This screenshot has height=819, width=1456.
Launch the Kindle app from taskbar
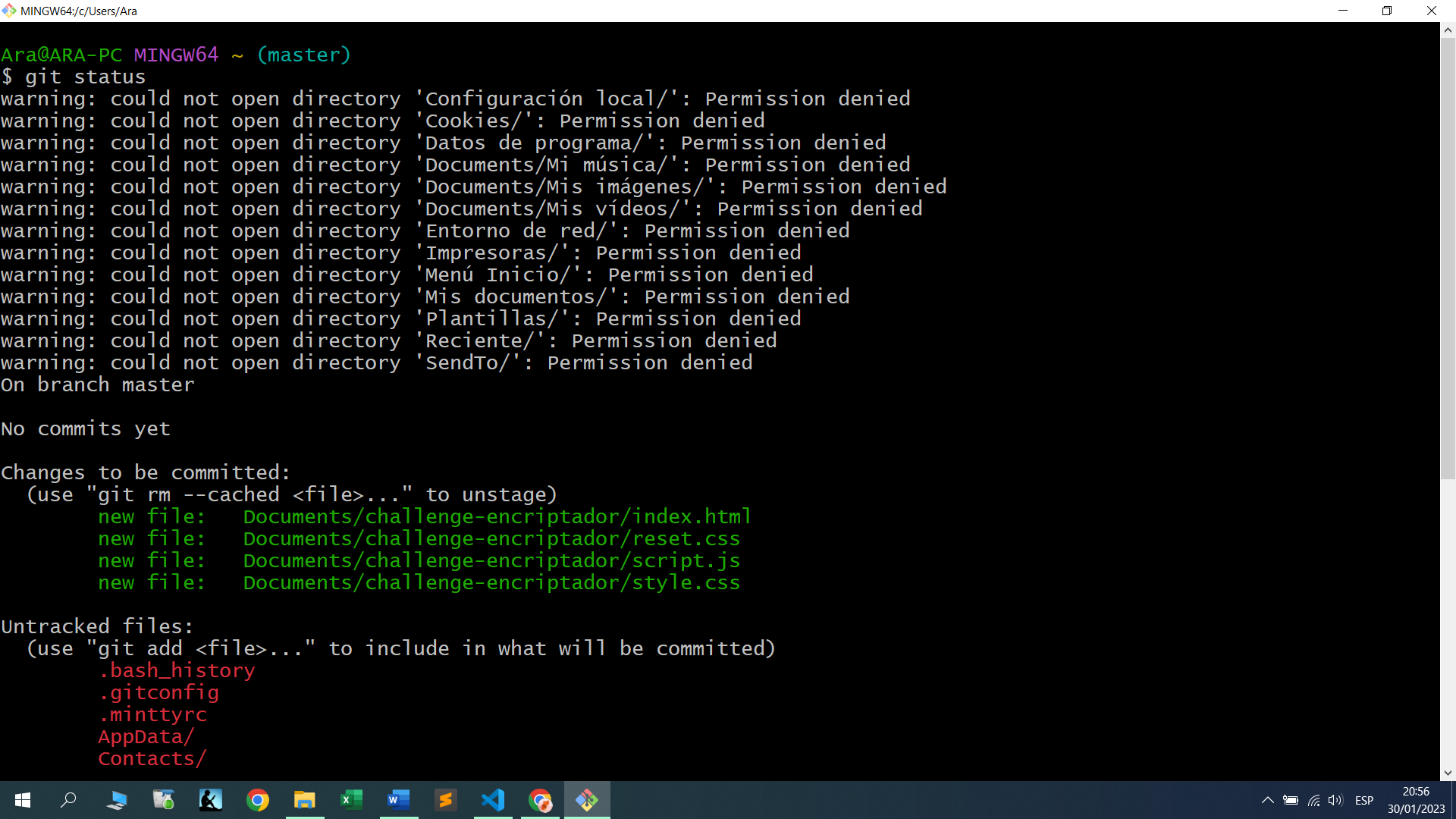(211, 800)
